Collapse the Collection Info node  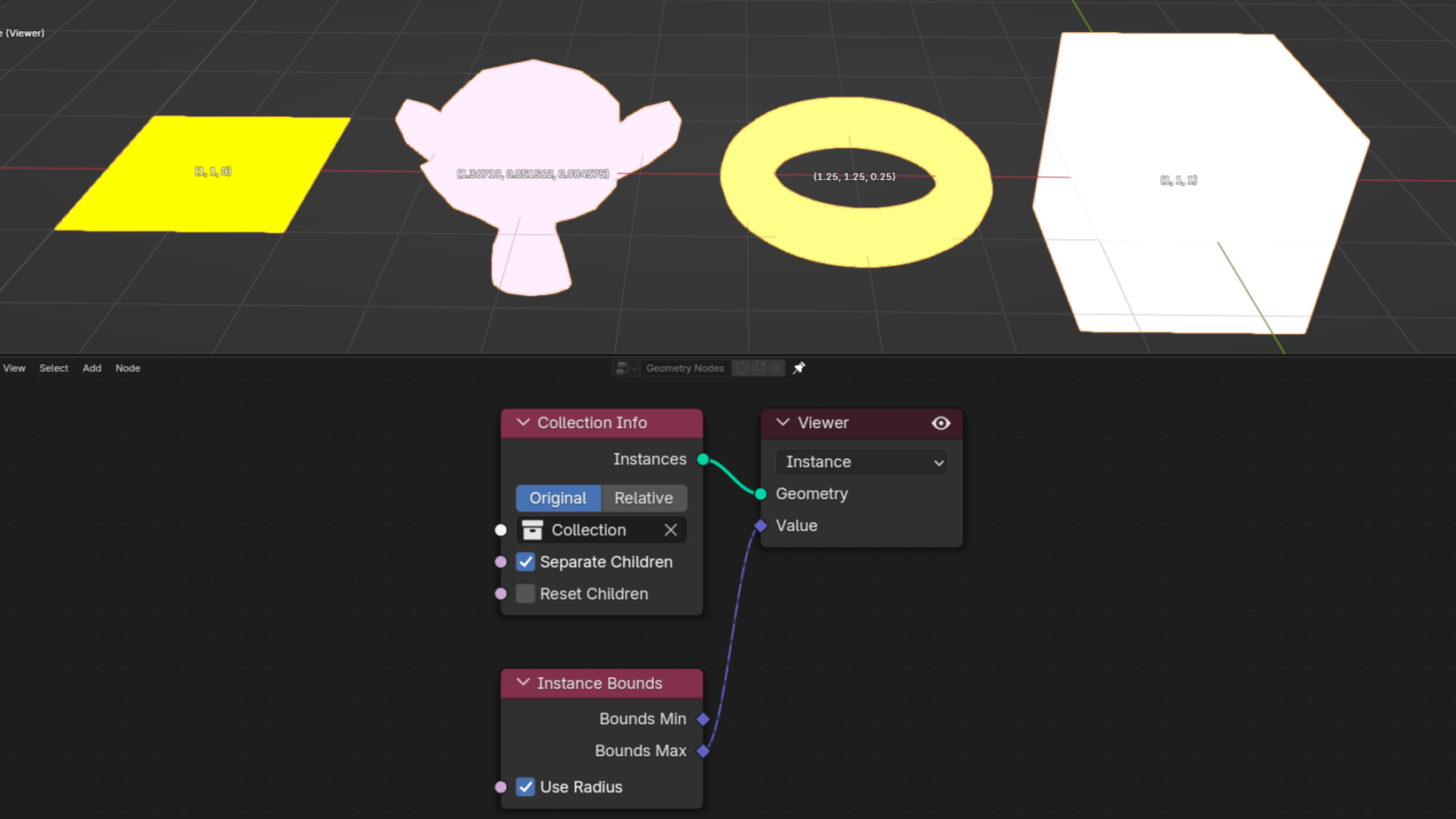coord(523,423)
